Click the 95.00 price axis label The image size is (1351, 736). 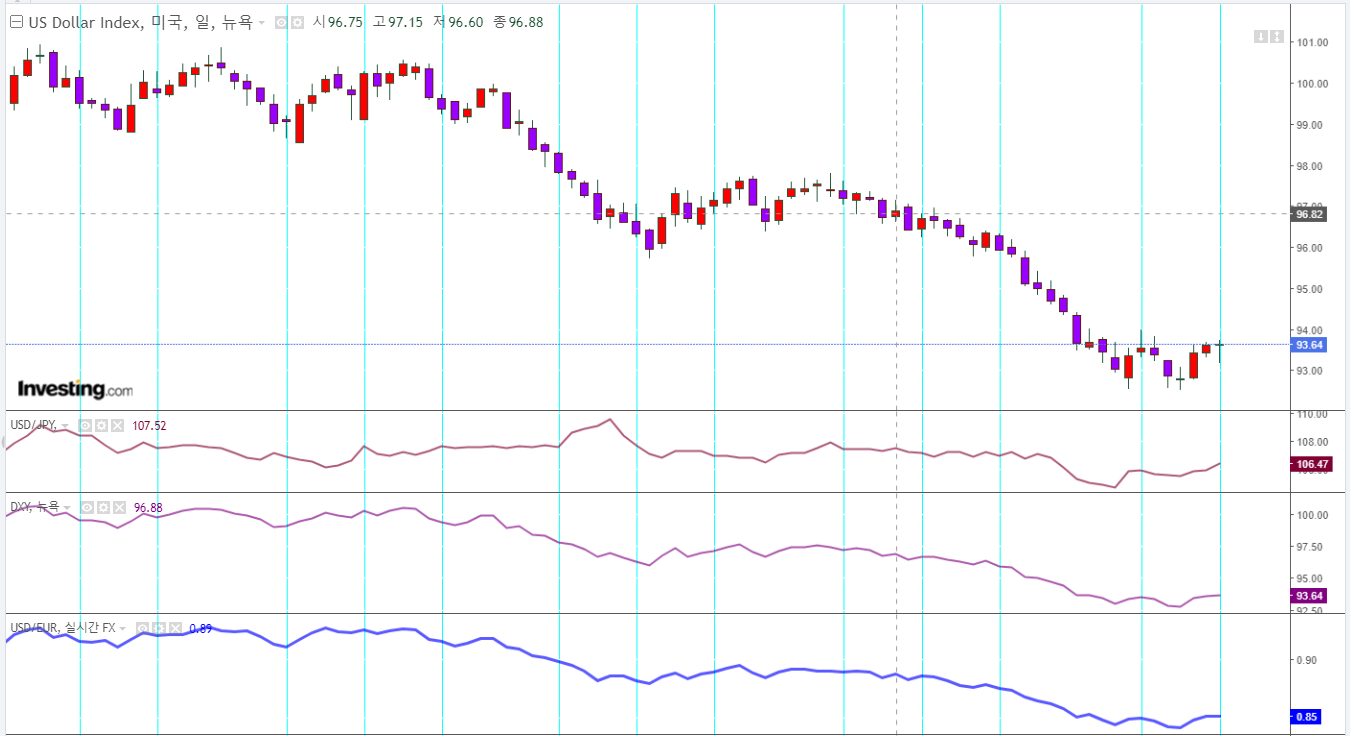[x=1310, y=289]
